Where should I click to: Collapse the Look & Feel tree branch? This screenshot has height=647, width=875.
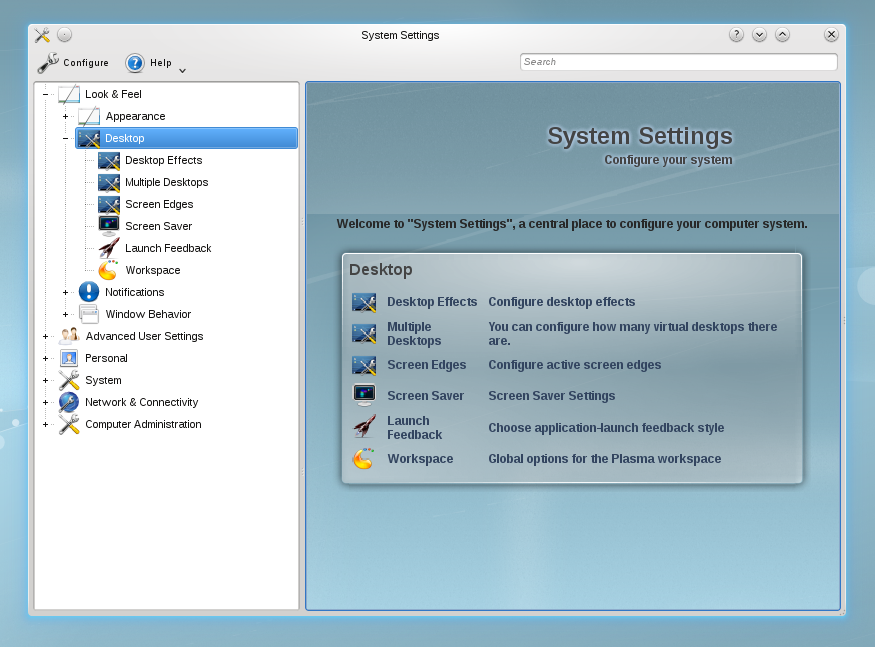click(x=46, y=95)
